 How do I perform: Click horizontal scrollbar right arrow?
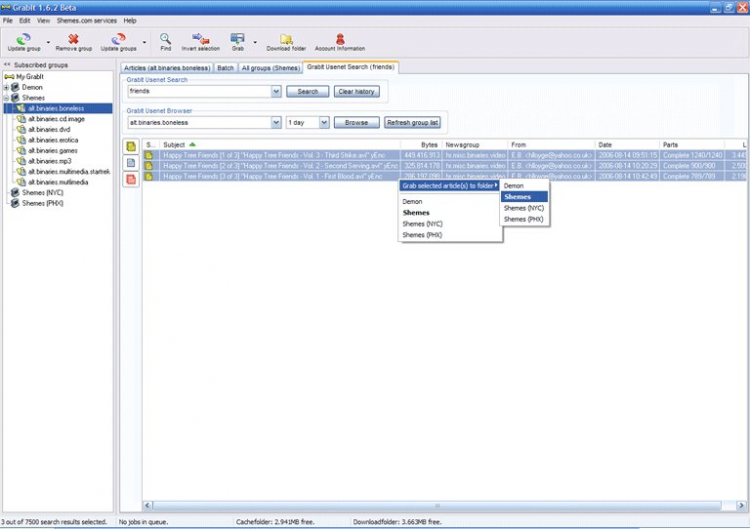coord(741,505)
